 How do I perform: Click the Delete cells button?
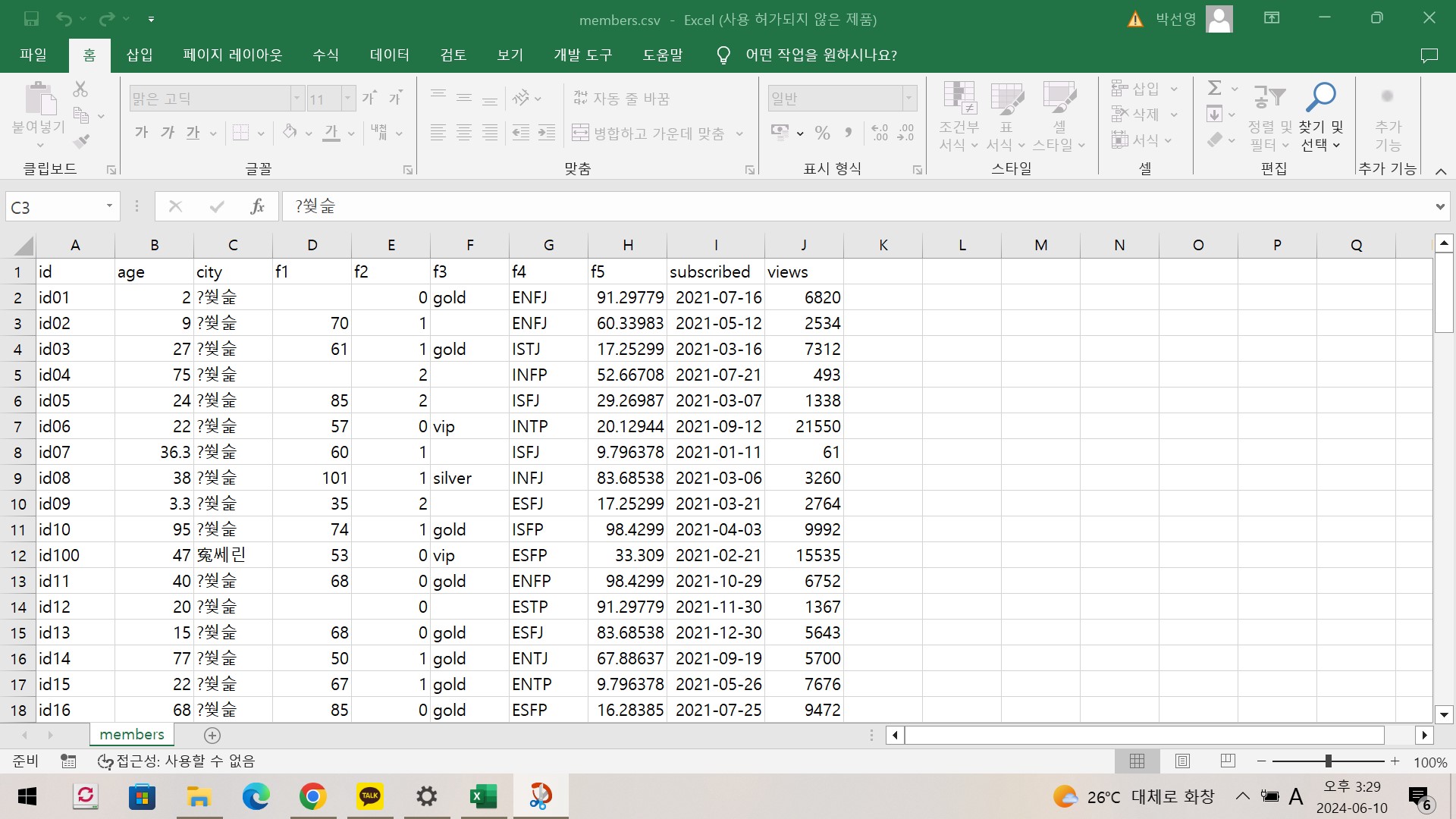pyautogui.click(x=1135, y=115)
